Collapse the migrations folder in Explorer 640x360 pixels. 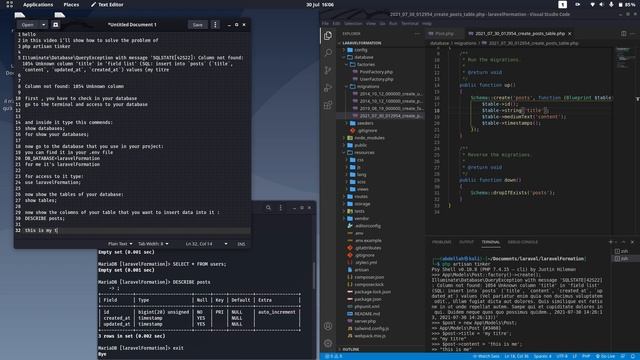tap(380, 87)
